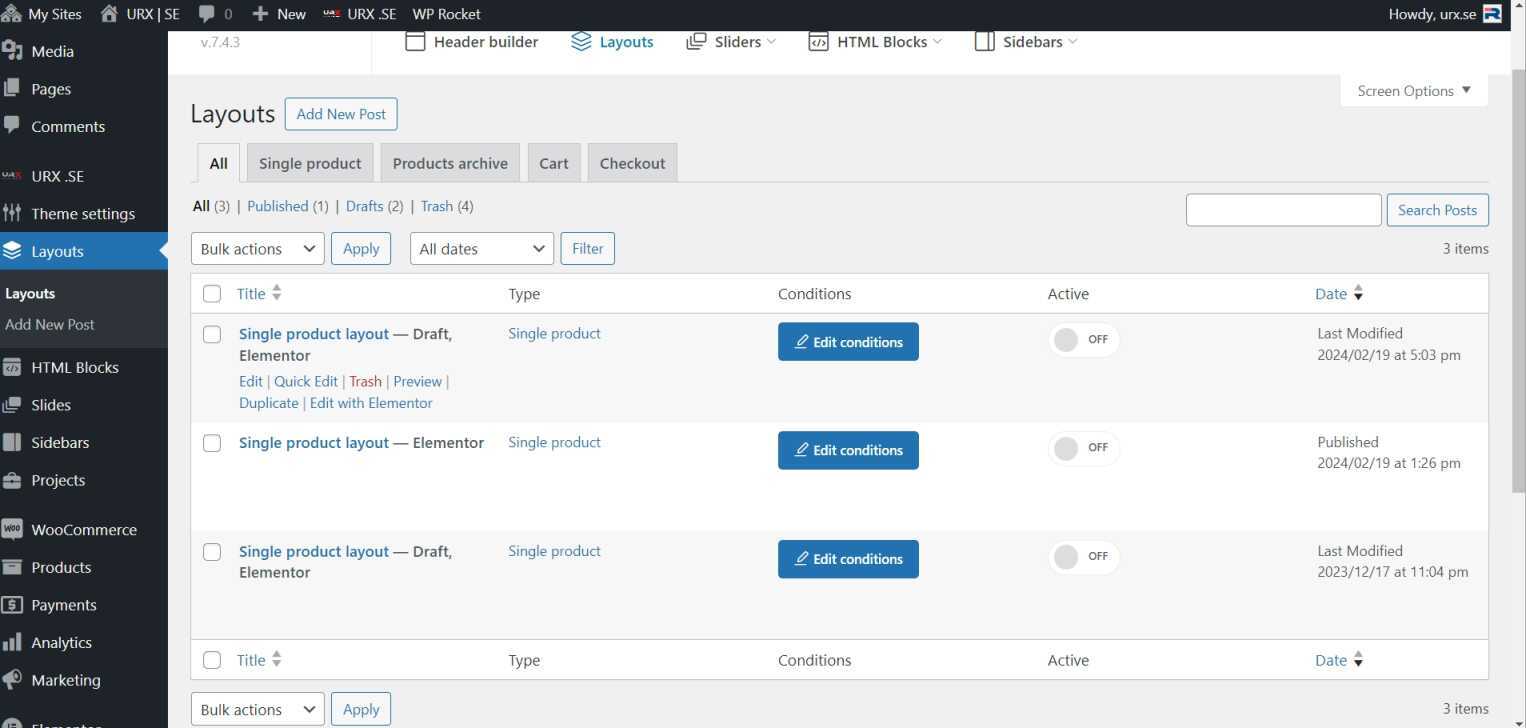Click the Add New Post button
This screenshot has width=1526, height=728.
pos(341,114)
